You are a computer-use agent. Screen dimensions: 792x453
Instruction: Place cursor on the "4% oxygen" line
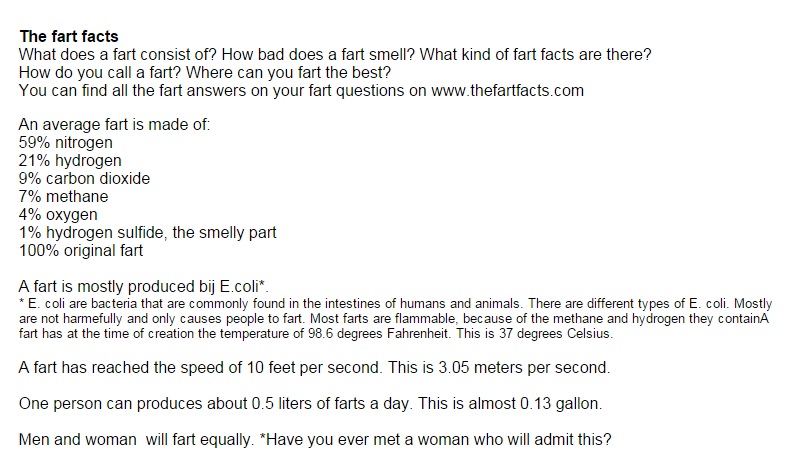click(58, 215)
